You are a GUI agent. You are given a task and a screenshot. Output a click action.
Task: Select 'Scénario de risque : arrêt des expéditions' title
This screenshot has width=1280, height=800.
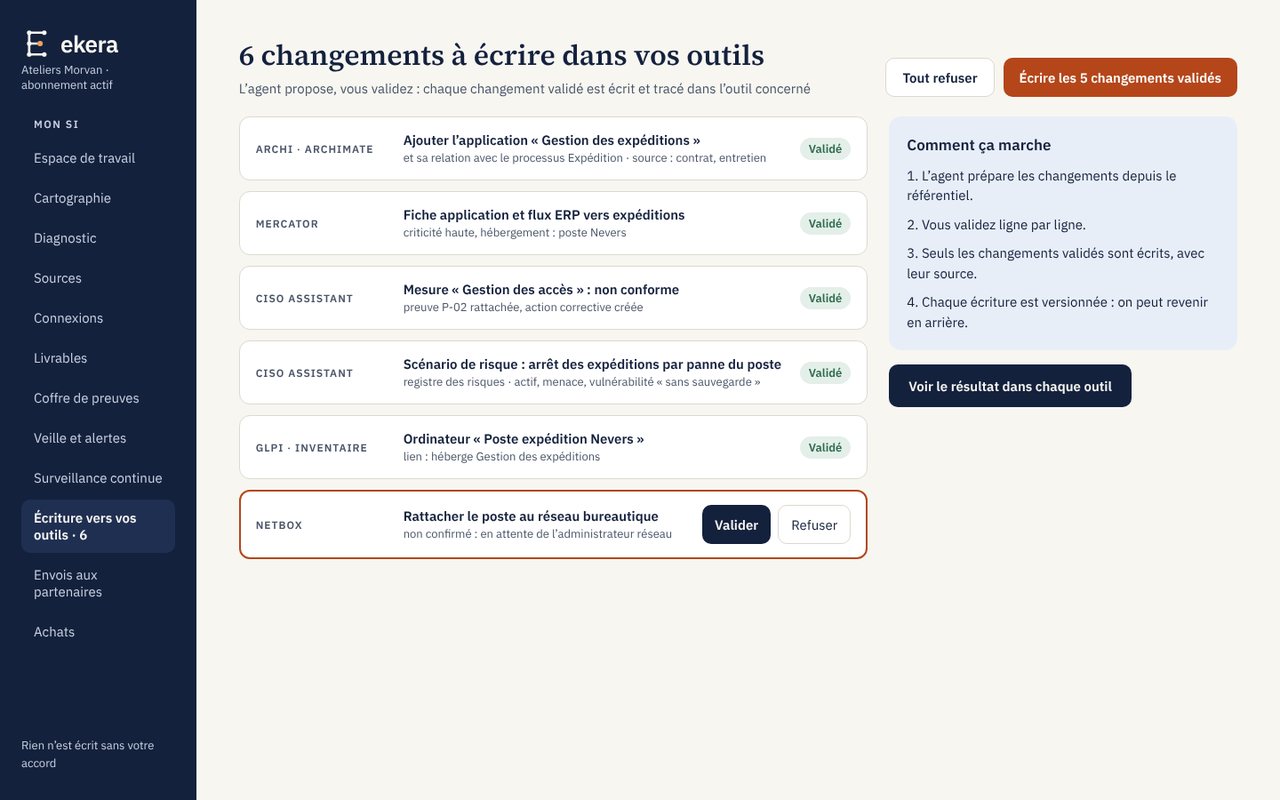(x=592, y=364)
